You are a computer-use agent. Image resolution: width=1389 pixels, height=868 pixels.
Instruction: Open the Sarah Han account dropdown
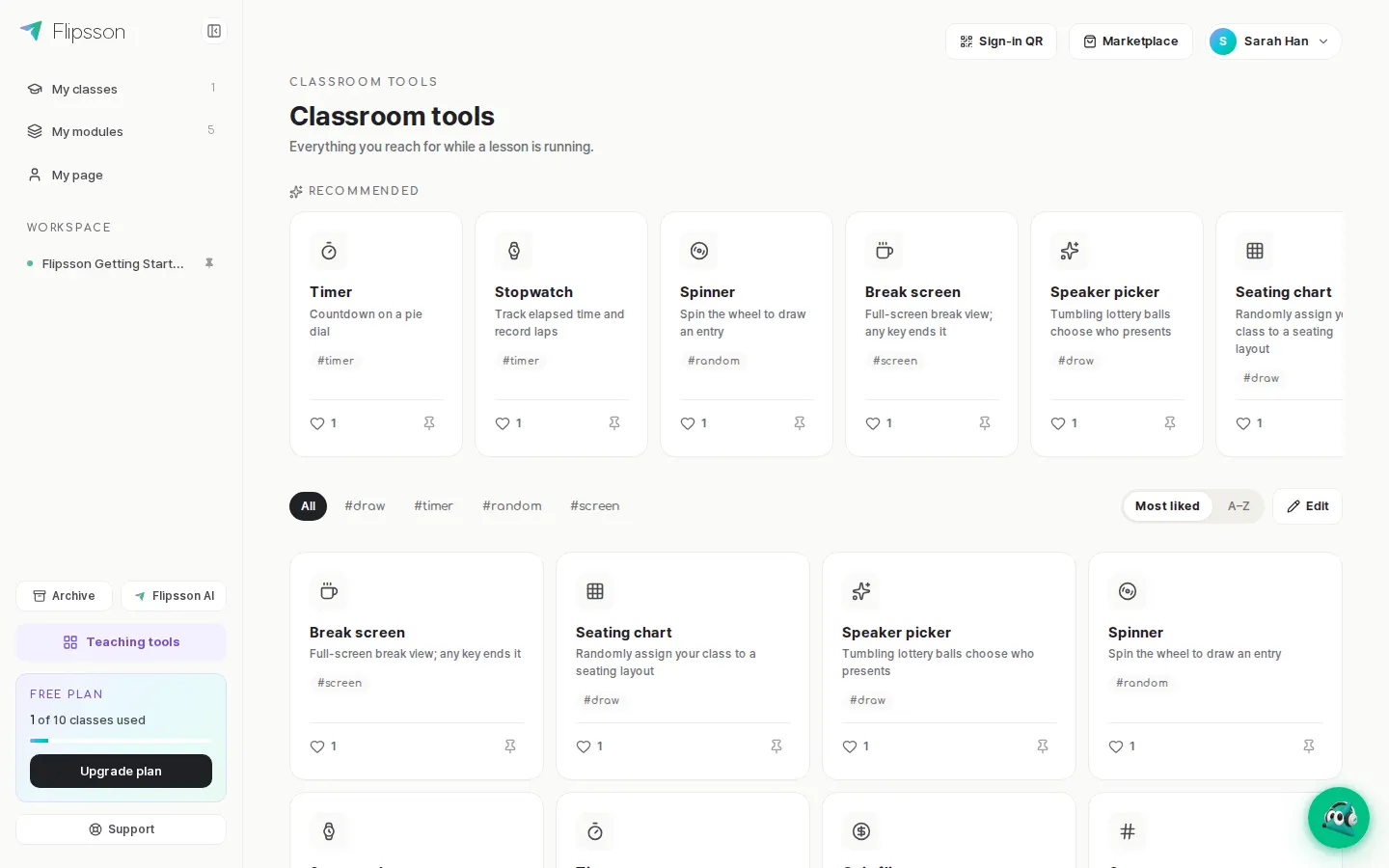(1271, 41)
